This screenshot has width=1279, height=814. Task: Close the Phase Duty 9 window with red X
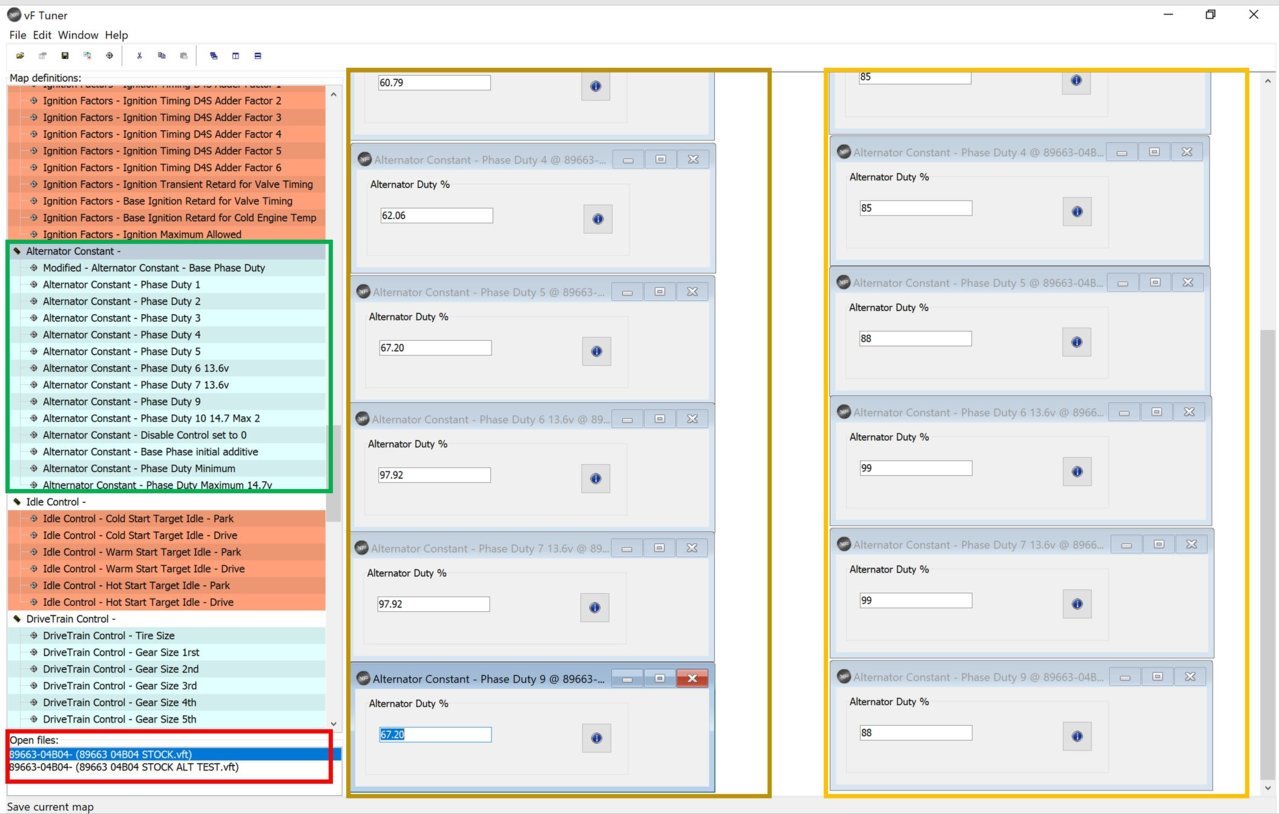click(692, 678)
